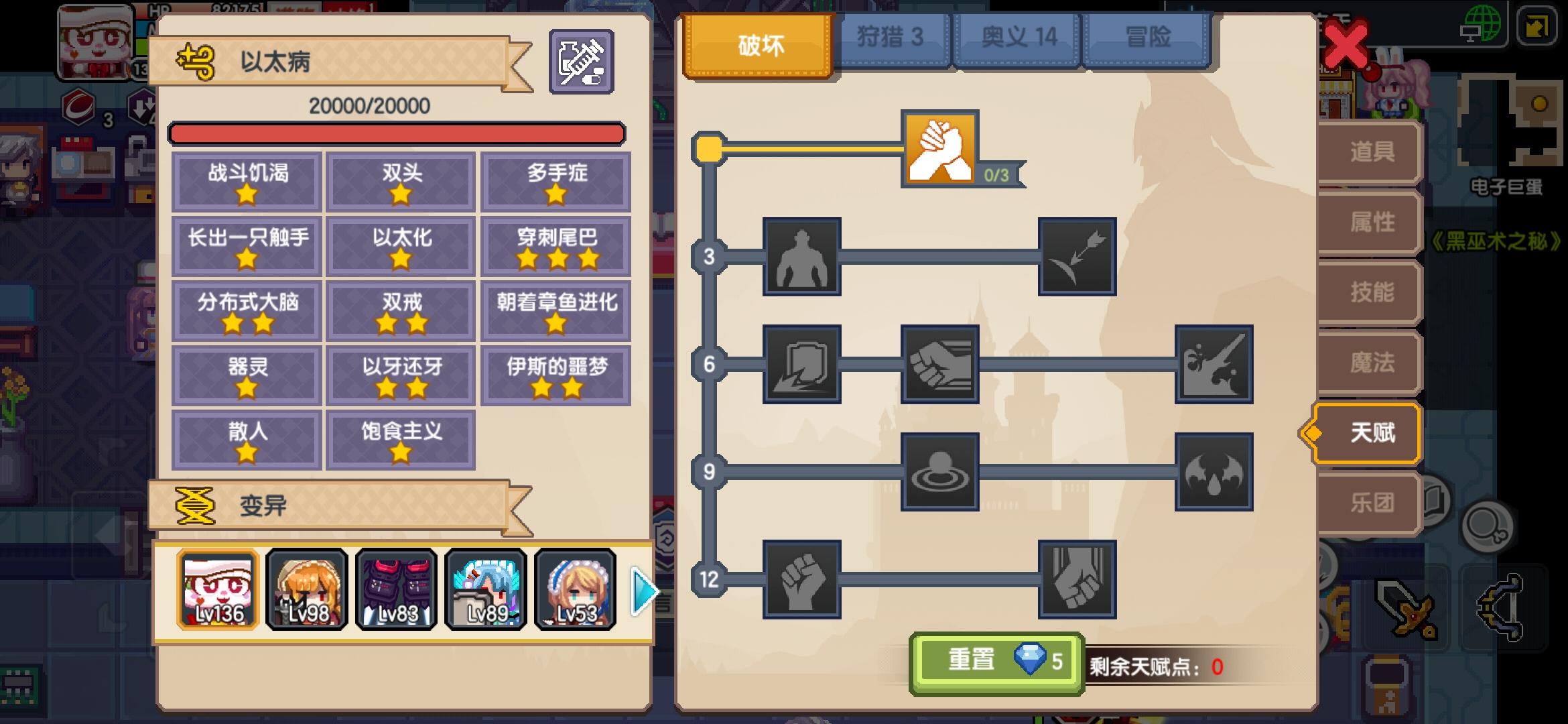Open the 道具 side menu

click(1370, 152)
